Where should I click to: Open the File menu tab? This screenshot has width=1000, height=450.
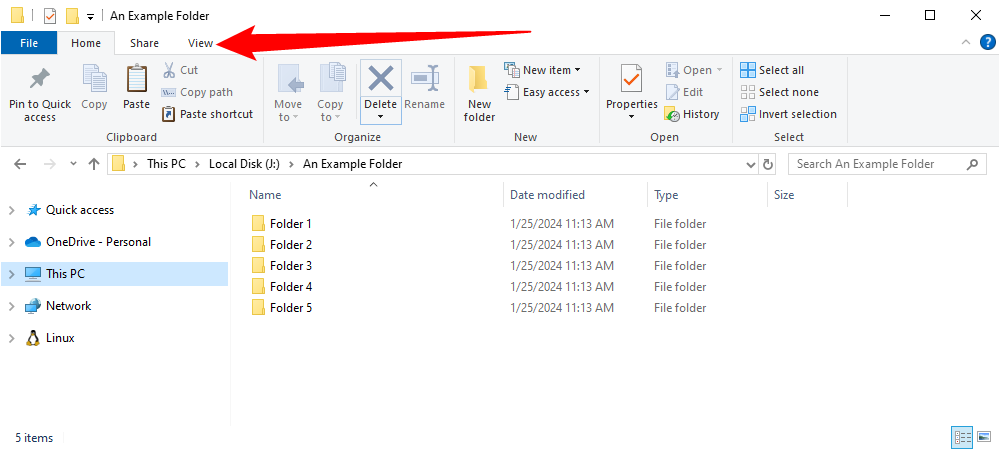coord(29,43)
